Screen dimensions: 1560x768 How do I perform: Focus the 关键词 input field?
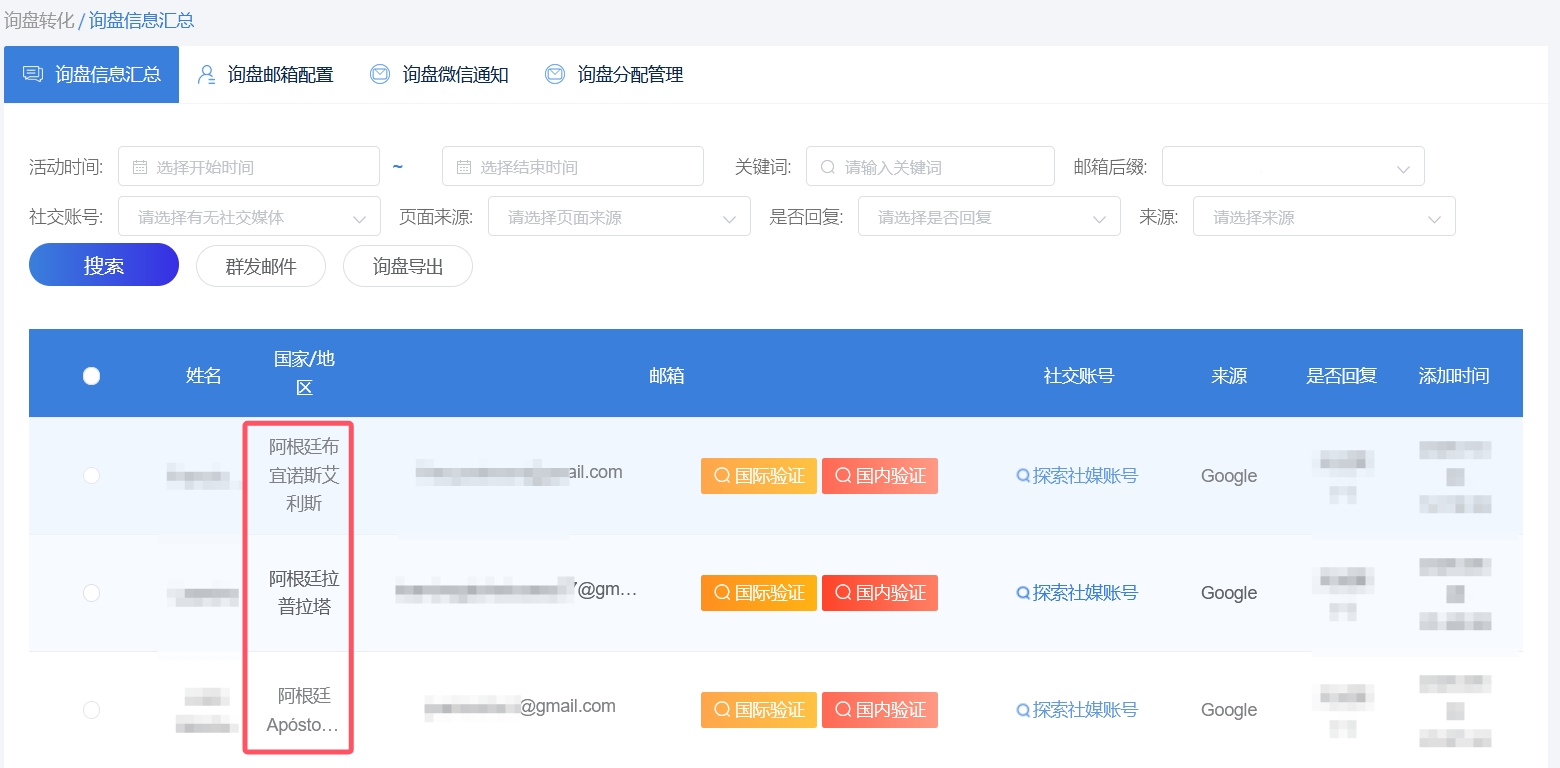coord(940,167)
